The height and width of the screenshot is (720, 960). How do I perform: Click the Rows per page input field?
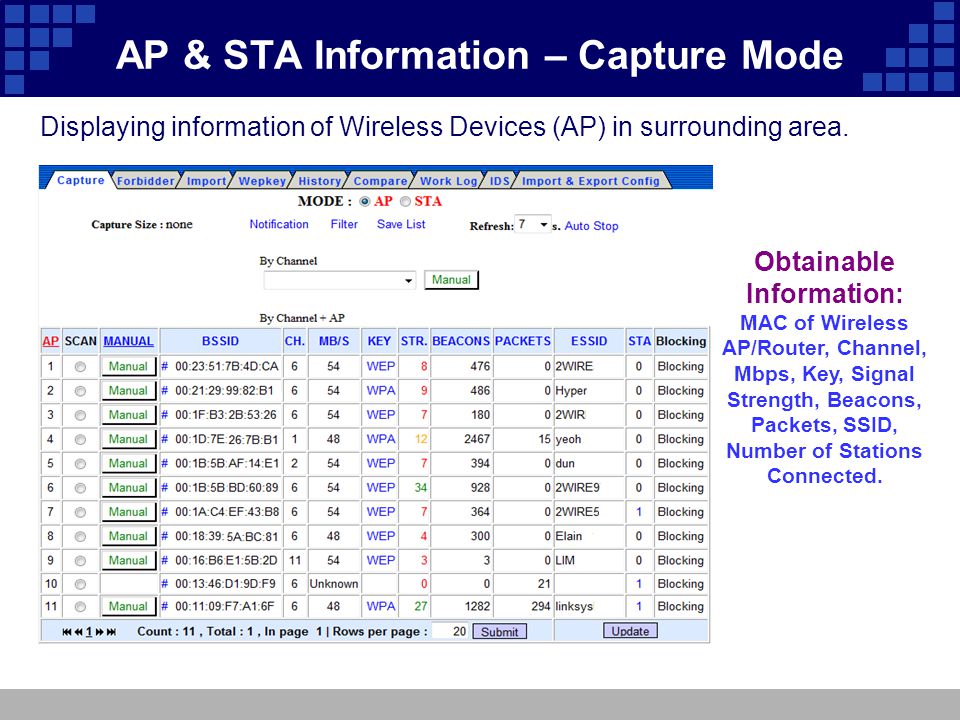pos(451,631)
